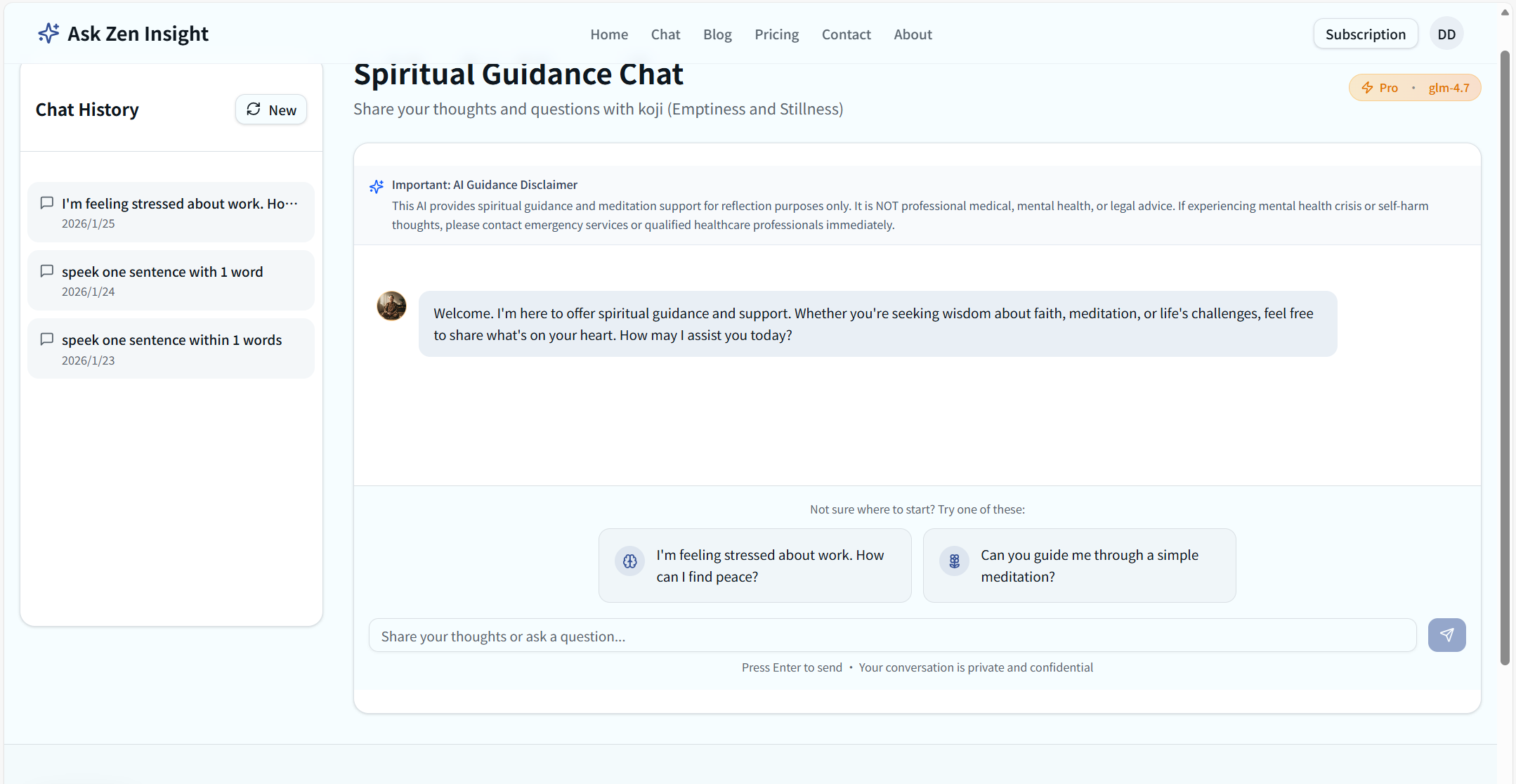The width and height of the screenshot is (1516, 784).
Task: Click 'Important: AI Guidance Disclaimer' title
Action: point(484,185)
